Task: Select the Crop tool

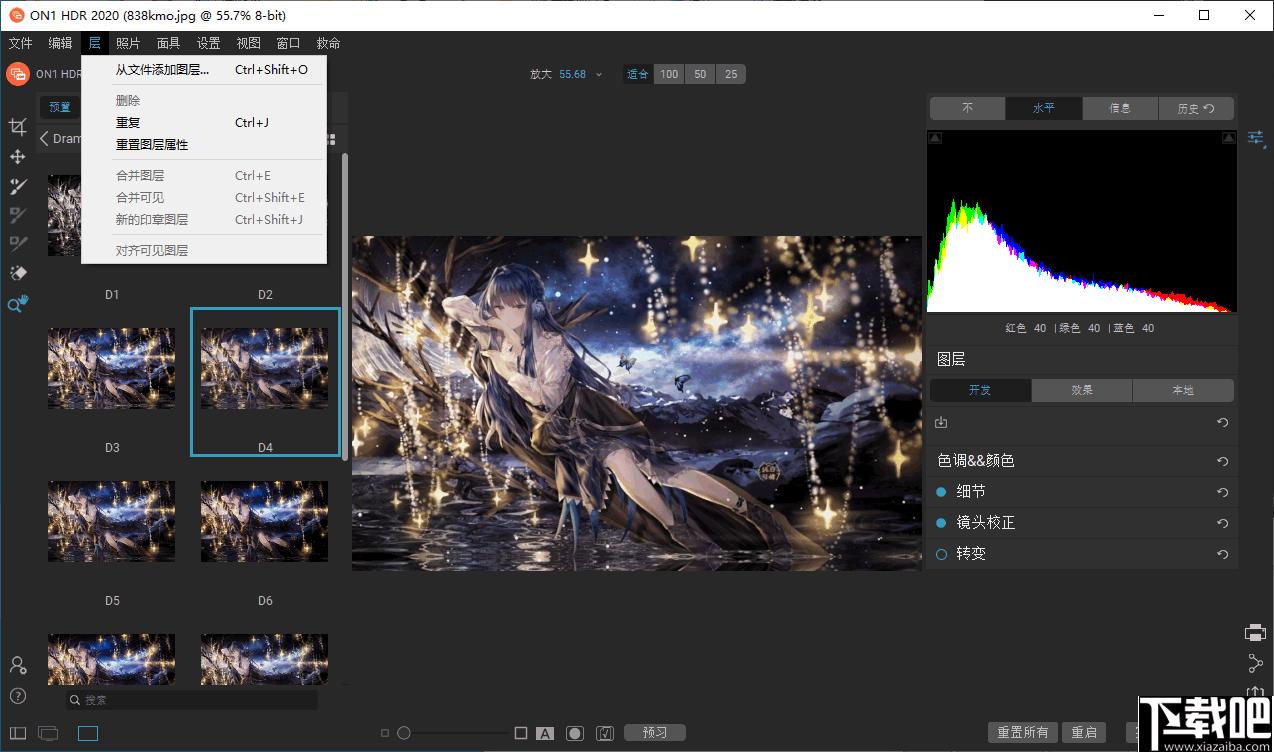Action: click(x=17, y=126)
